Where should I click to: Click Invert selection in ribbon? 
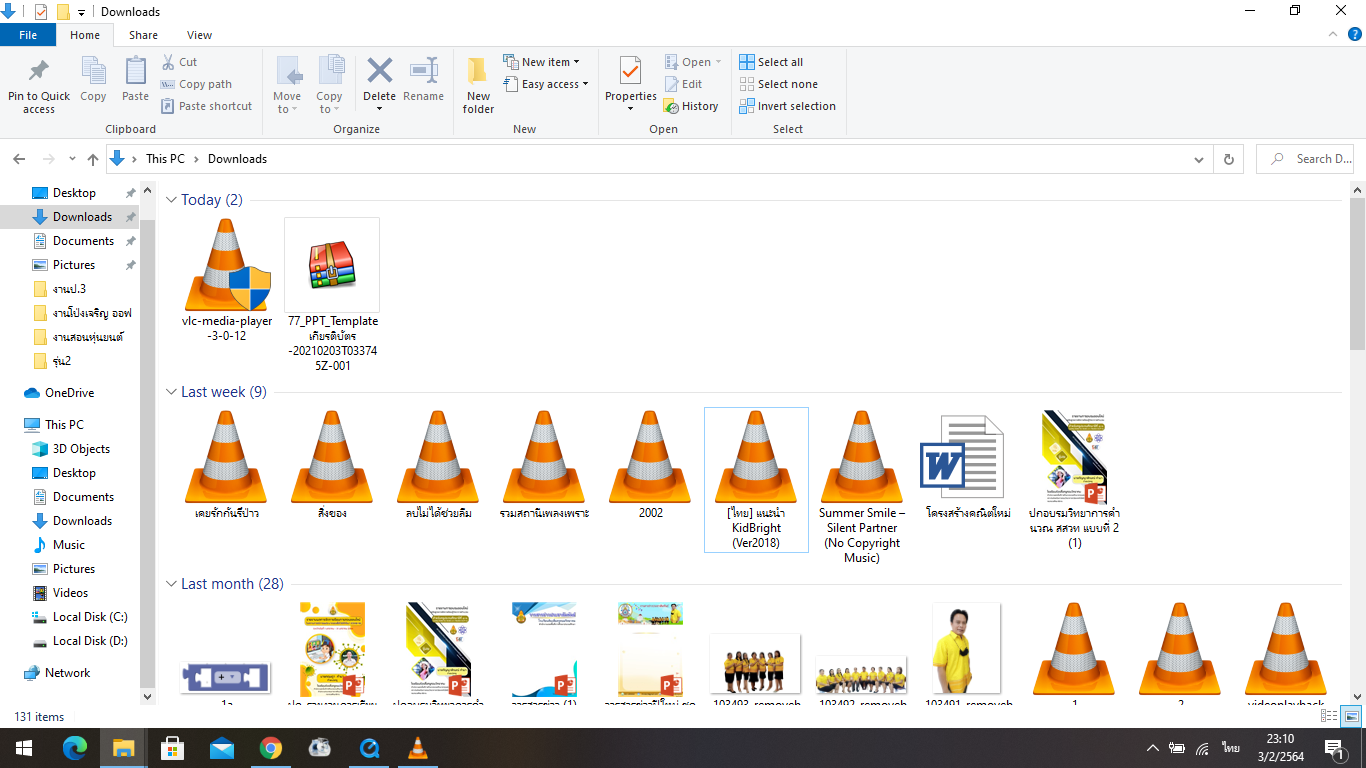(787, 106)
